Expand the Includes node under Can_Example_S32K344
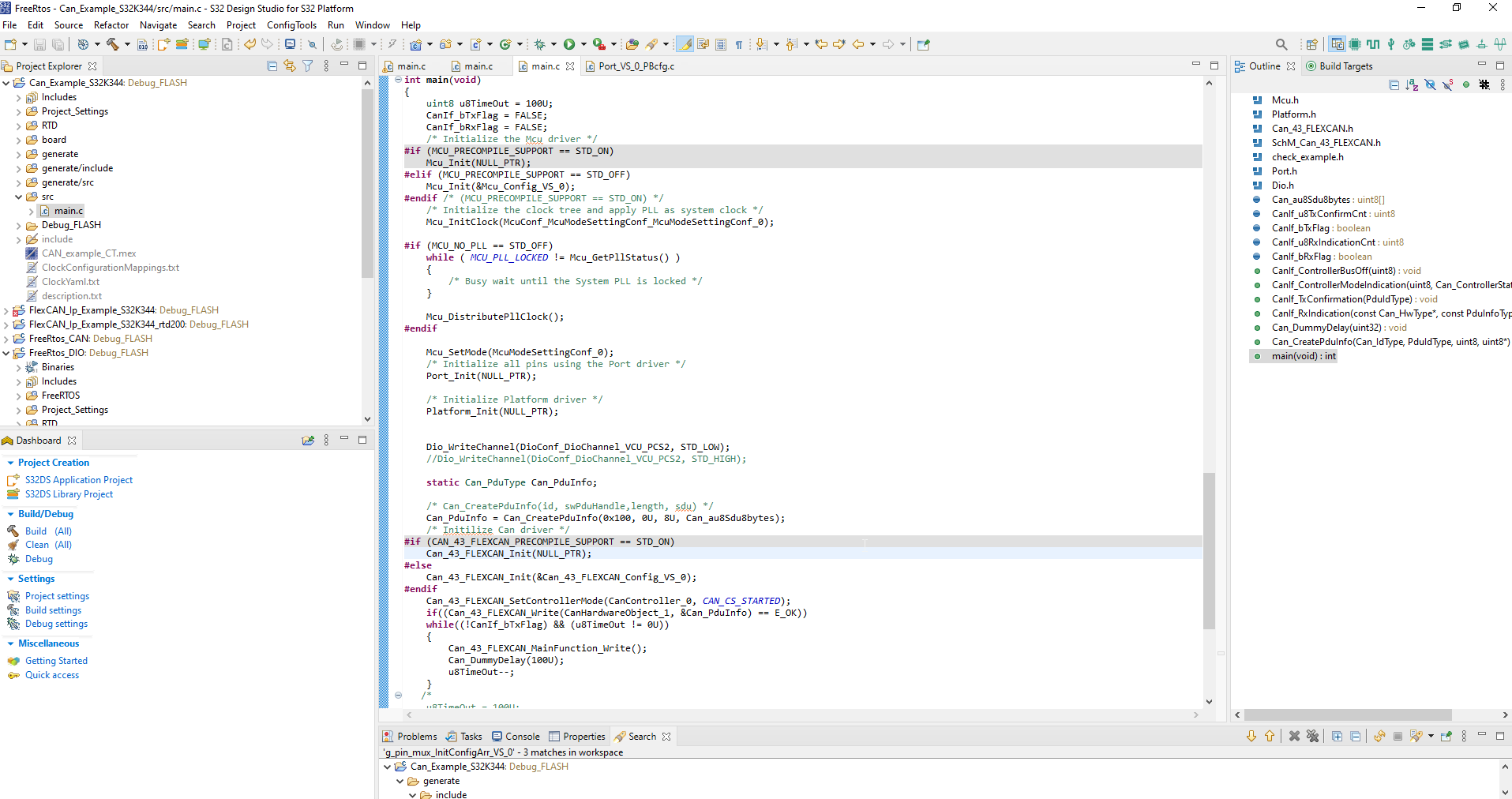This screenshot has height=799, width=1512. (x=17, y=96)
